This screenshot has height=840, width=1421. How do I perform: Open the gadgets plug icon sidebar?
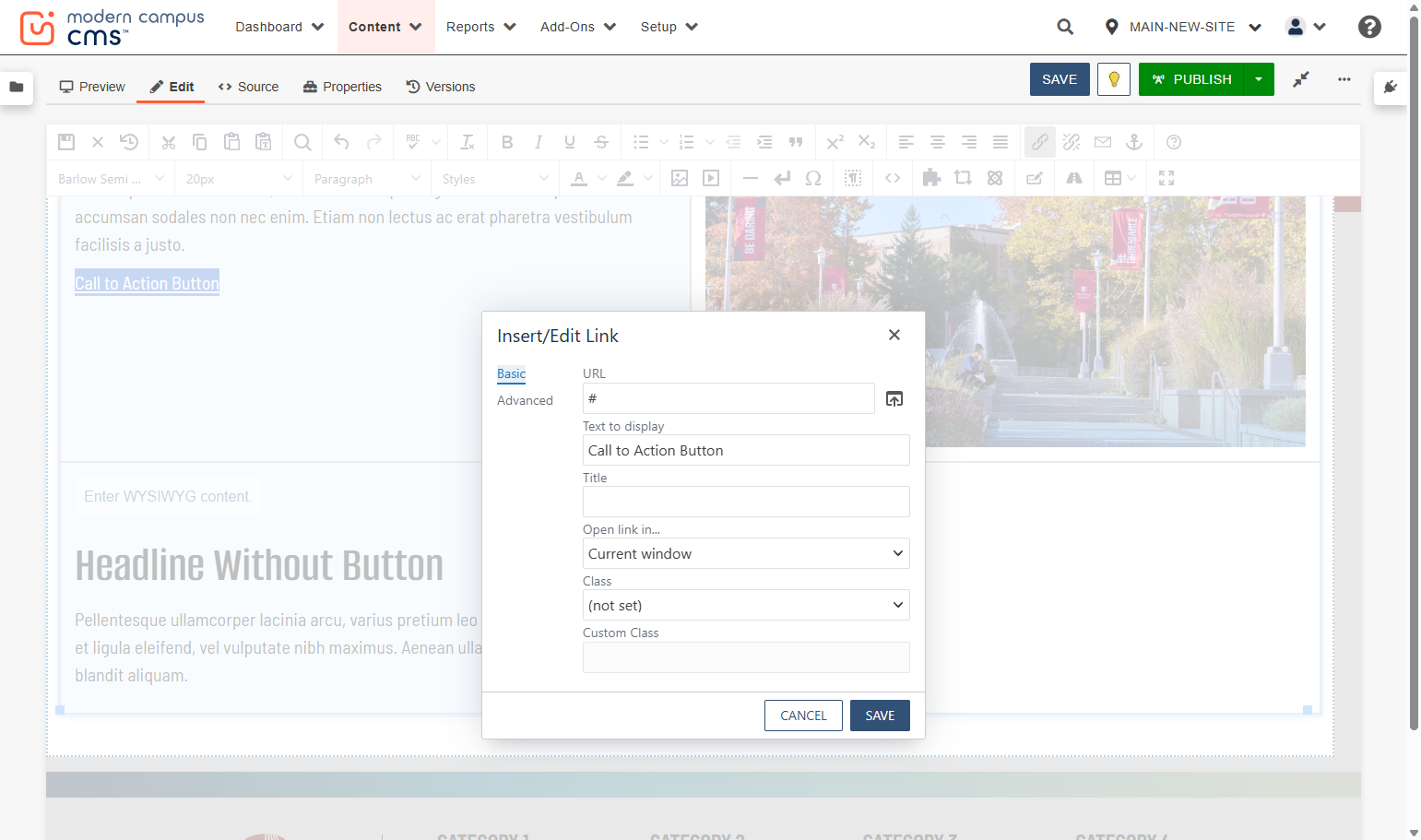pyautogui.click(x=1391, y=87)
